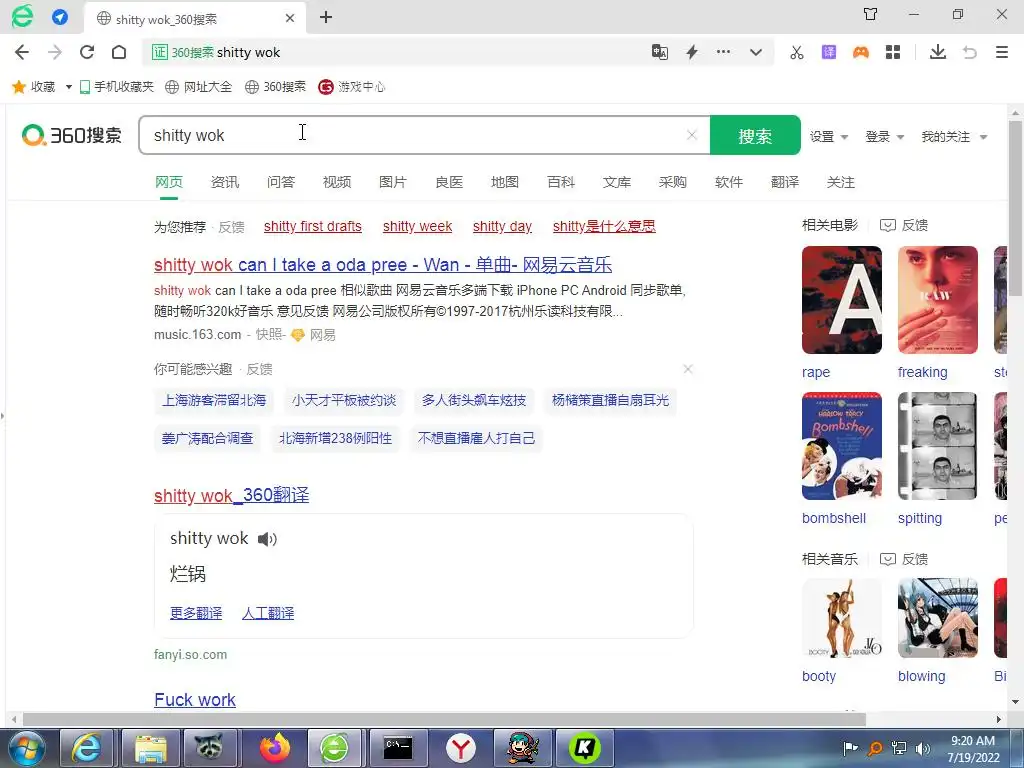The width and height of the screenshot is (1024, 768).
Task: Expand the 设置 dropdown
Action: [829, 136]
